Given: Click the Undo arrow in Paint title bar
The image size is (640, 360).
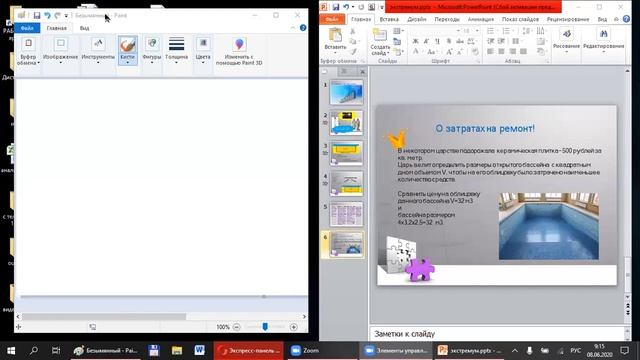Looking at the screenshot, I should [x=47, y=16].
